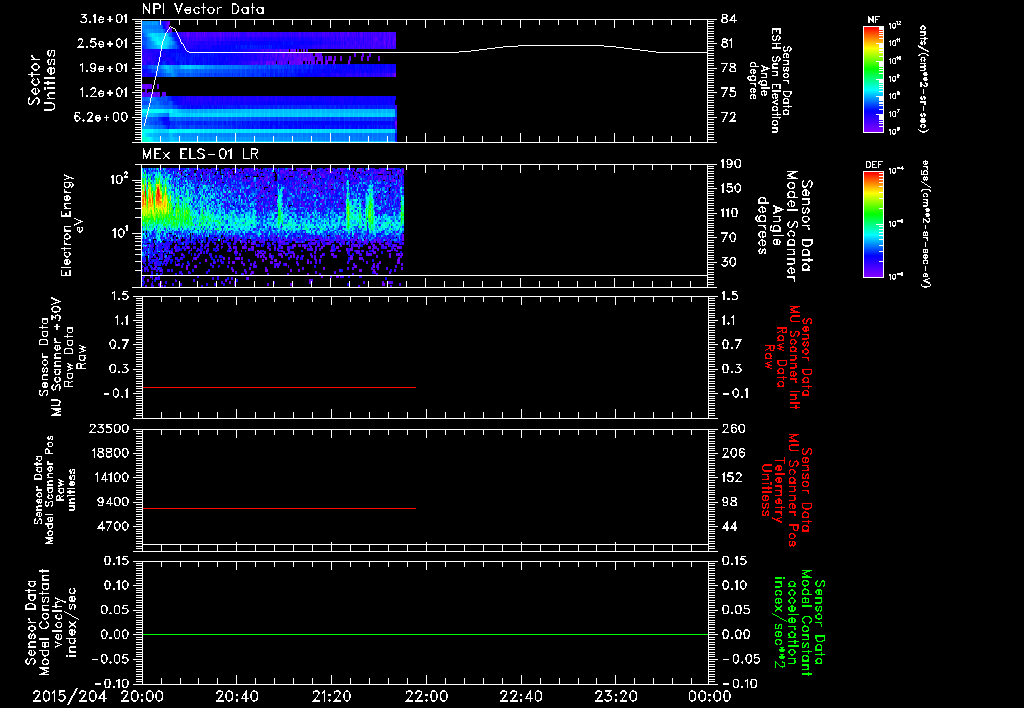Viewport: 1024px width, 708px height.
Task: Click the '1.2e+01' sector tick value
Action: pyautogui.click(x=103, y=93)
